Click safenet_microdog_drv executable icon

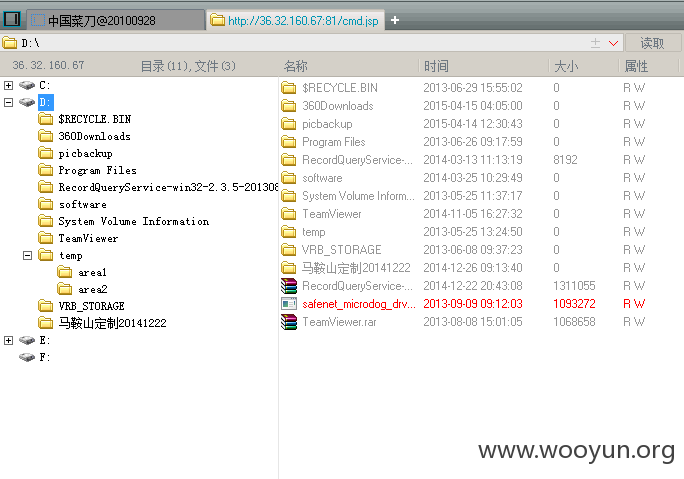click(289, 304)
